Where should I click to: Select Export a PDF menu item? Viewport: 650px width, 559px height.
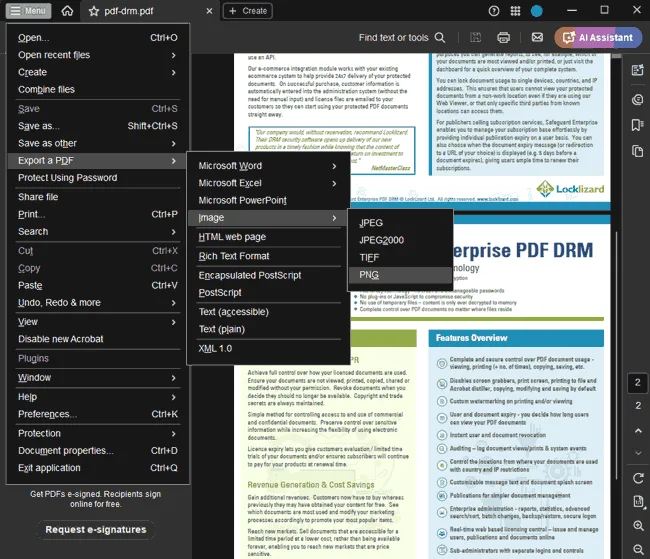[x=98, y=160]
